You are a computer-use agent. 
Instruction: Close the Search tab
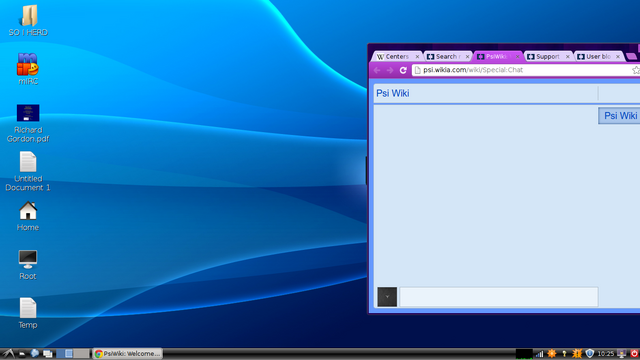(x=467, y=57)
